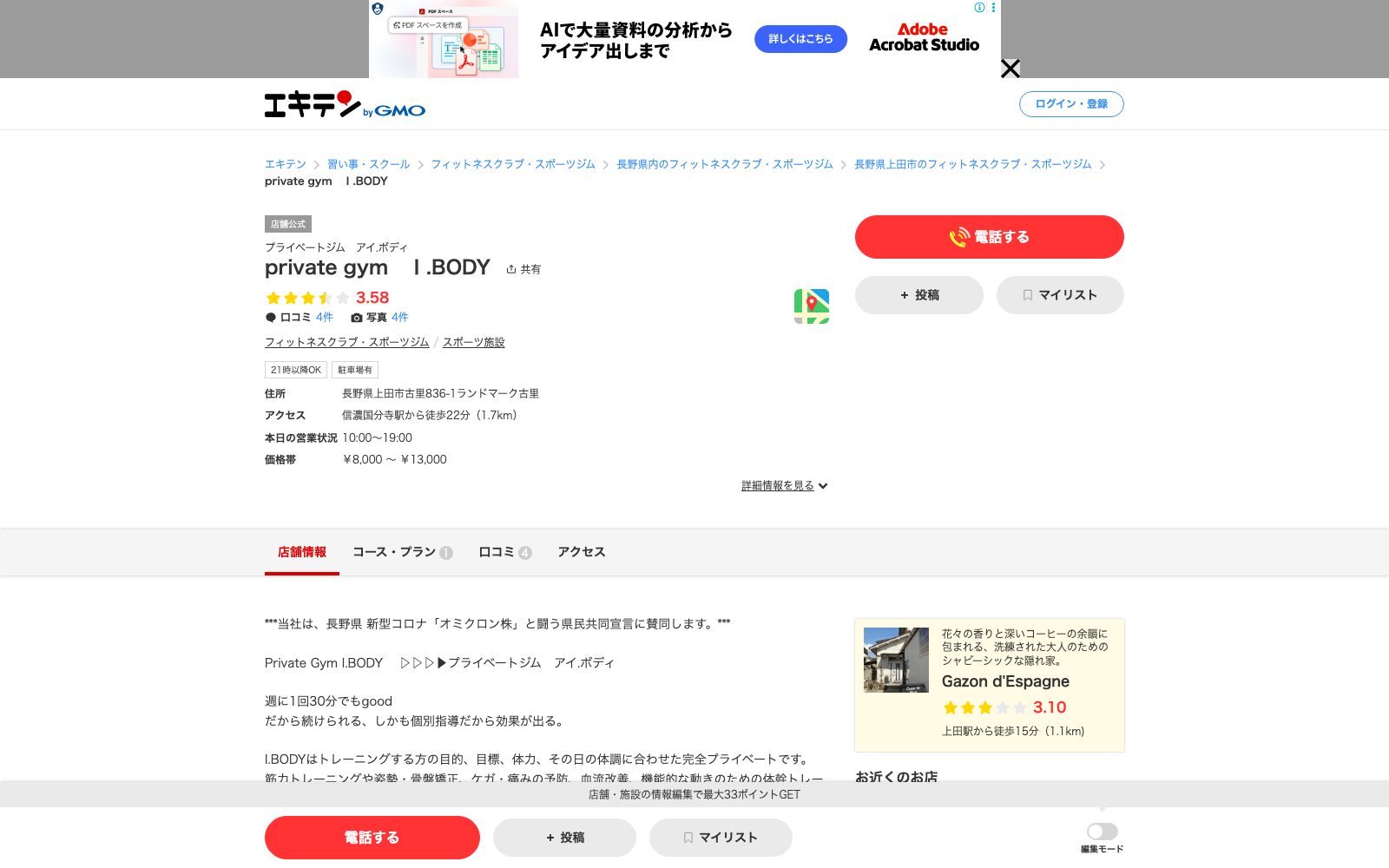This screenshot has height=868, width=1389.
Task: Click the 口コミ speech bubble icon
Action: [271, 318]
